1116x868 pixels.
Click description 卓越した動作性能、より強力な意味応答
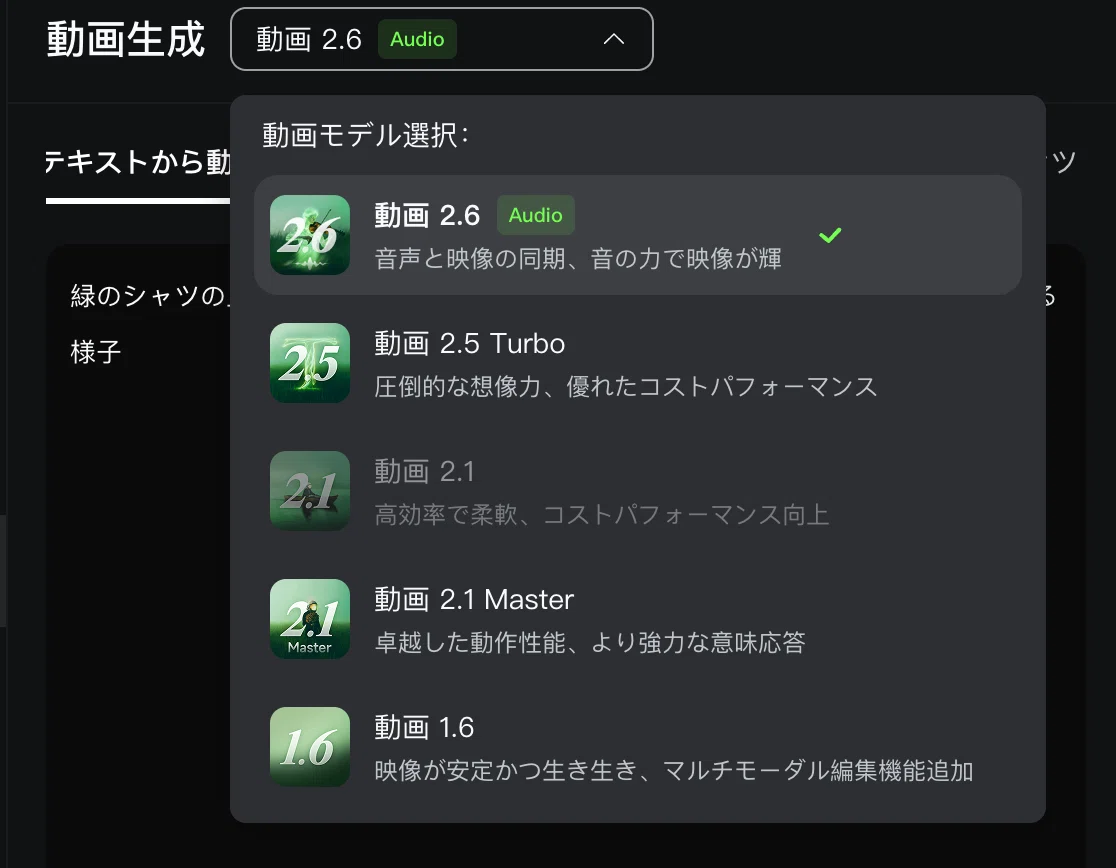pos(590,642)
